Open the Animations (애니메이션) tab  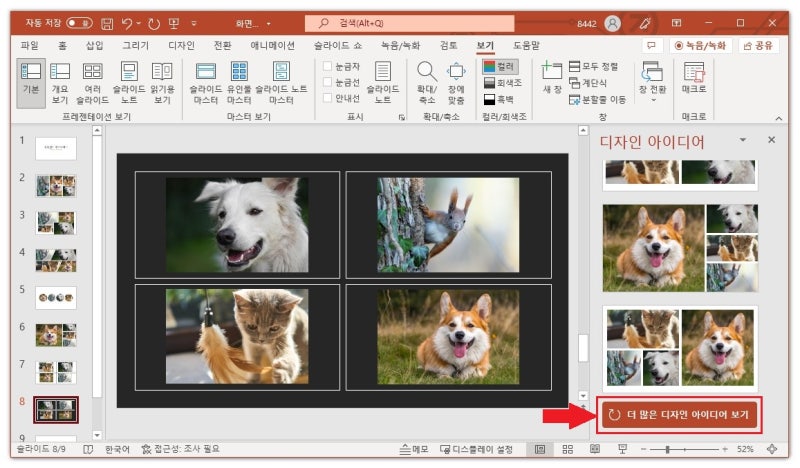click(272, 45)
